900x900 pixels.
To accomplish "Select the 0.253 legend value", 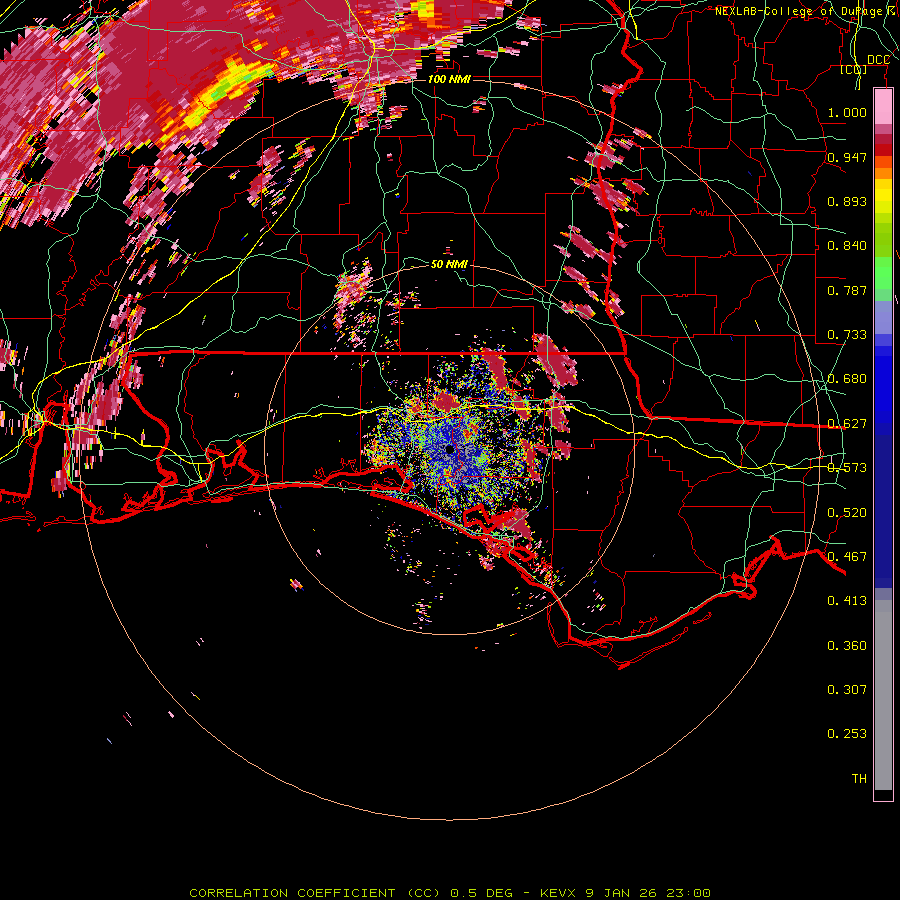I will [847, 734].
